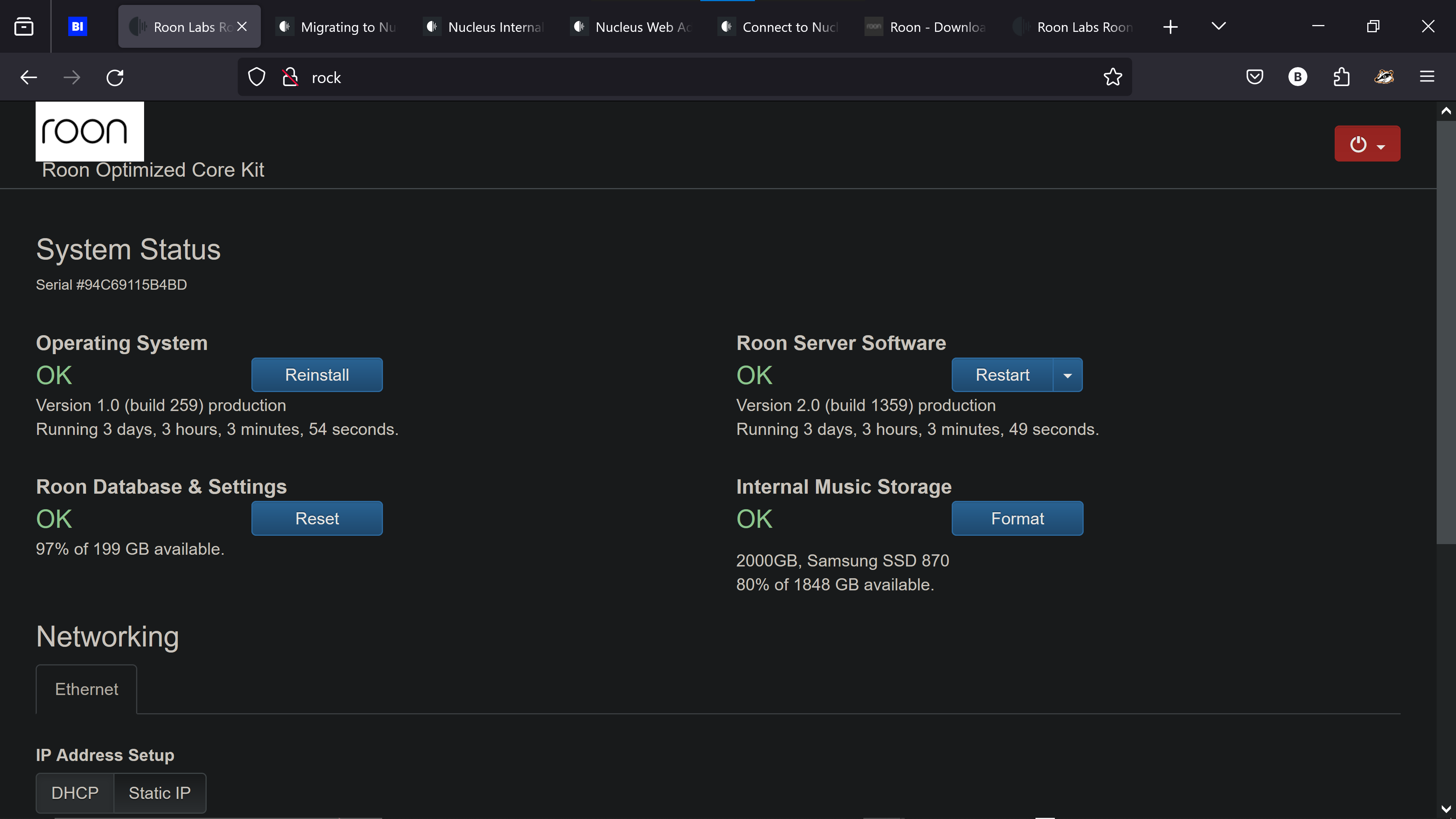This screenshot has width=1456, height=819.
Task: Open a new browser tab
Action: click(1170, 27)
